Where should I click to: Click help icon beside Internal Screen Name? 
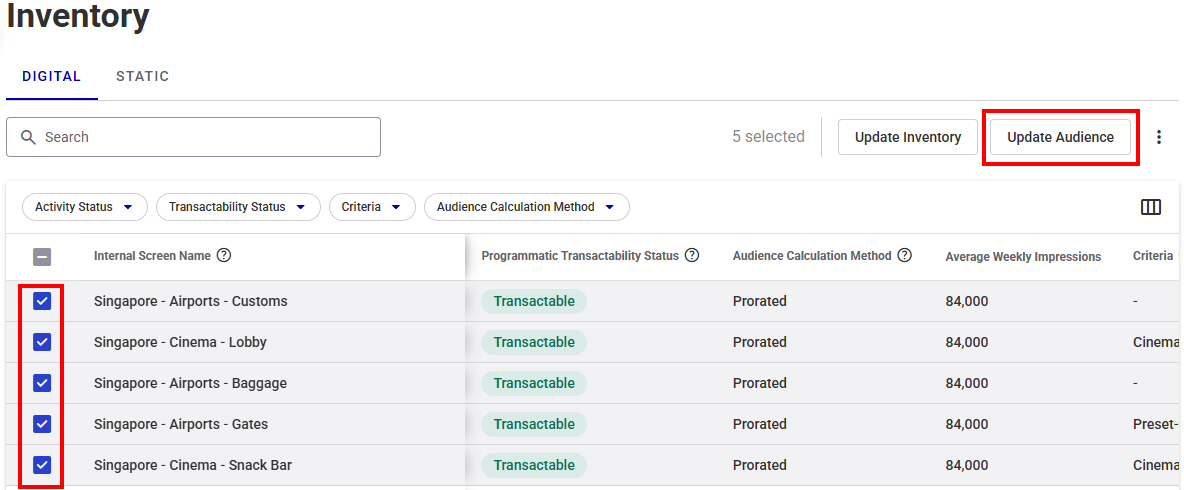pyautogui.click(x=224, y=255)
